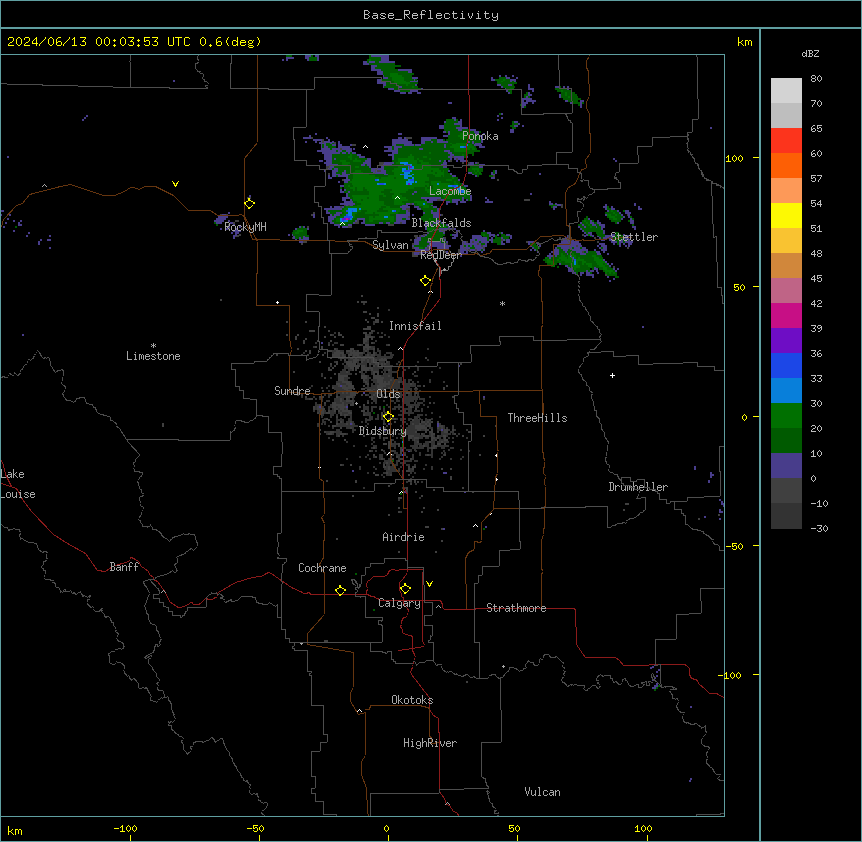Click the Base_Reflectivity title text
Screen dimensions: 862x842
click(x=431, y=15)
